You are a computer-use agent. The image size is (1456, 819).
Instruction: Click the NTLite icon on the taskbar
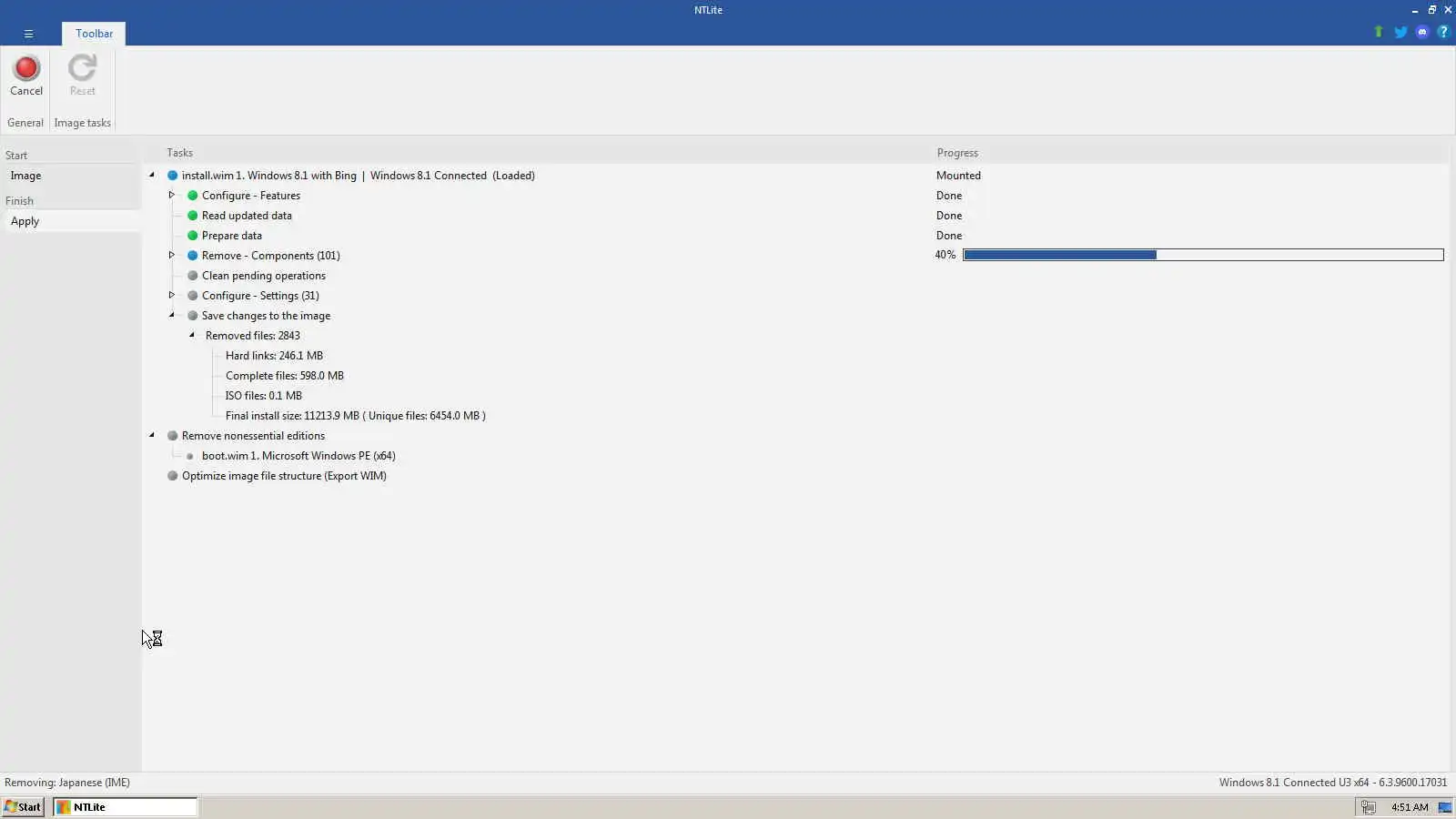(63, 807)
